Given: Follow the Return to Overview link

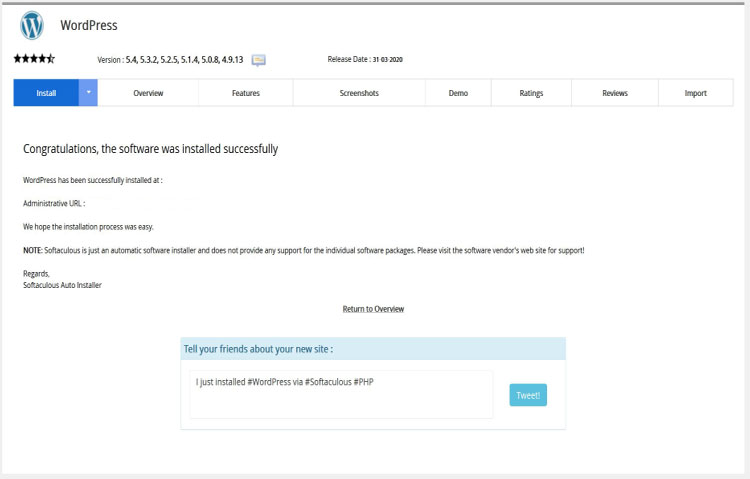Looking at the screenshot, I should [x=373, y=309].
